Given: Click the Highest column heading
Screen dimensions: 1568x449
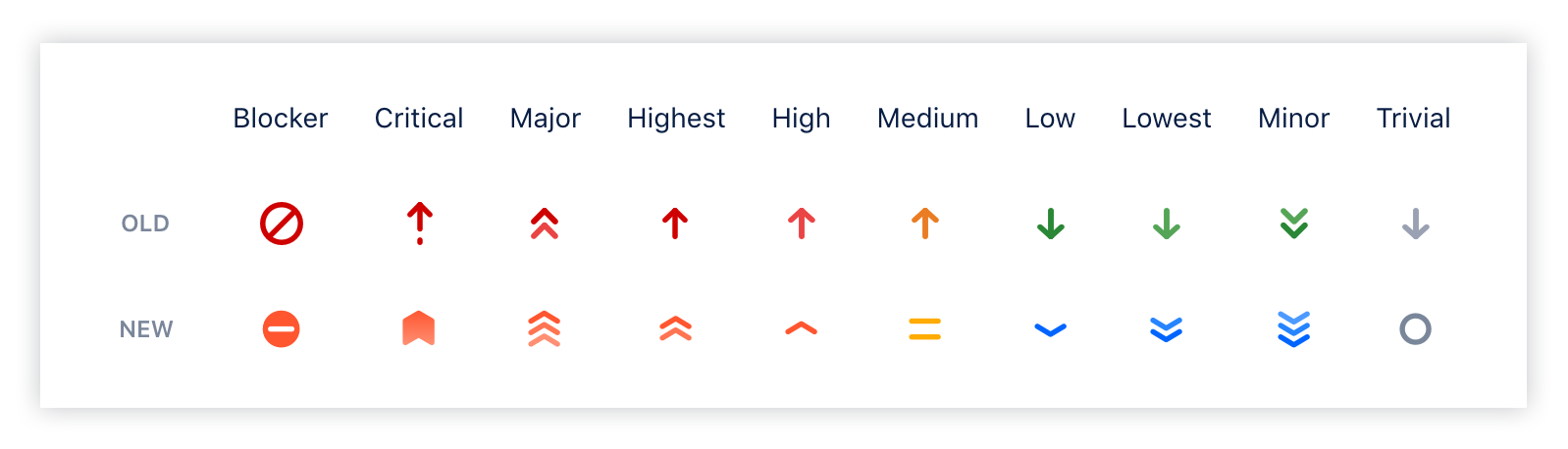Looking at the screenshot, I should pos(676,119).
